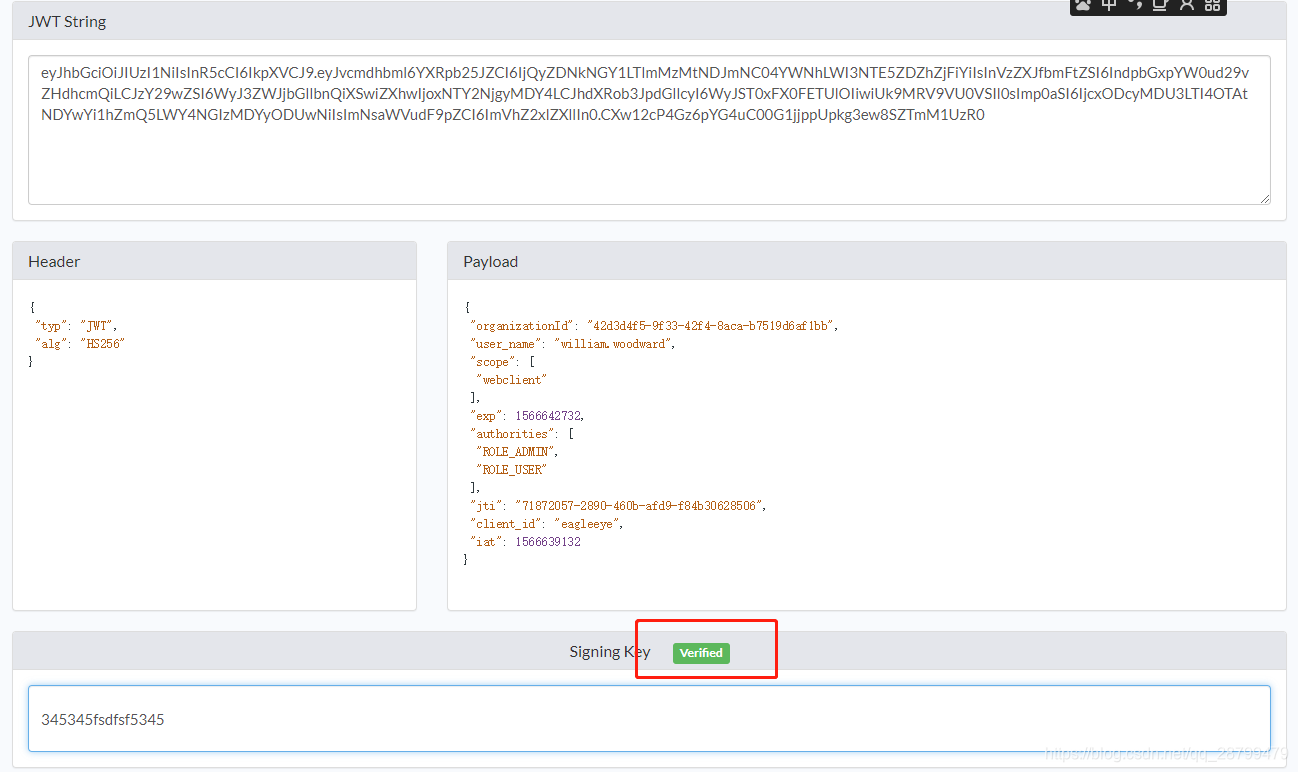Open the IME toolbox grid icon
The width and height of the screenshot is (1298, 772).
tap(1212, 5)
